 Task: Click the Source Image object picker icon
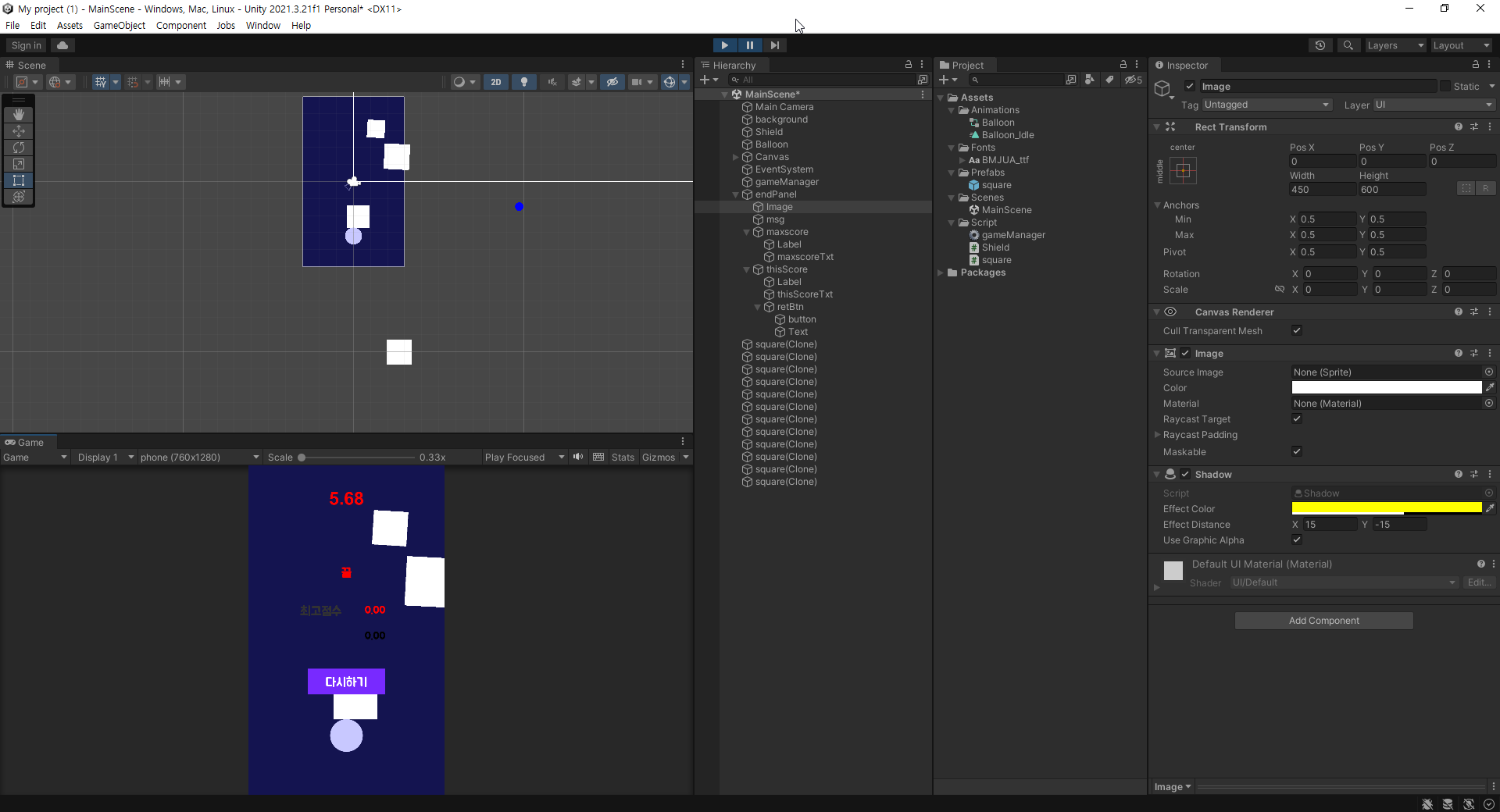click(x=1489, y=372)
